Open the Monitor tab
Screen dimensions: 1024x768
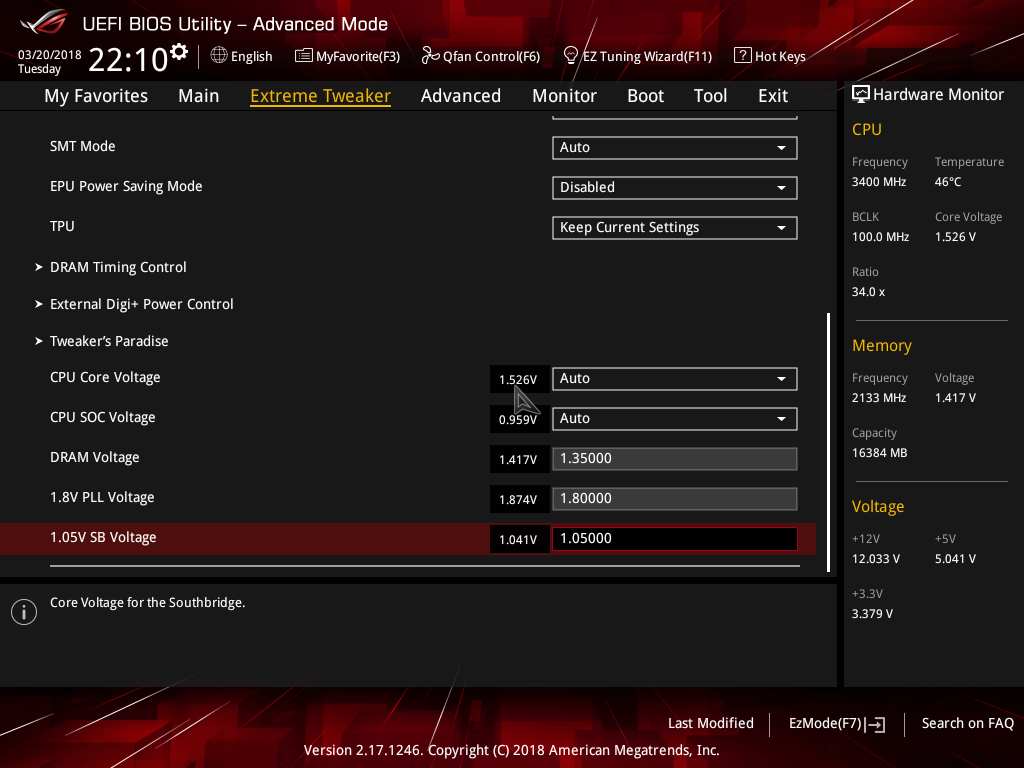[x=564, y=96]
